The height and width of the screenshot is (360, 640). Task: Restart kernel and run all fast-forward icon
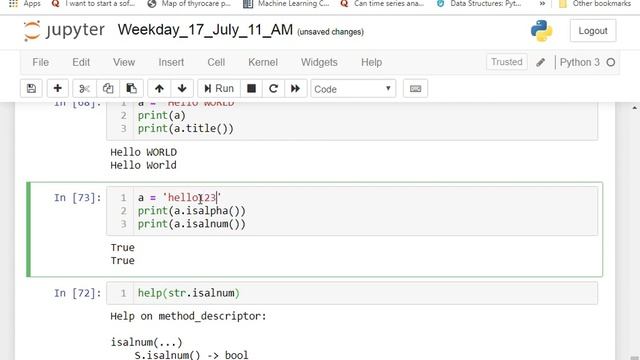[x=296, y=89]
